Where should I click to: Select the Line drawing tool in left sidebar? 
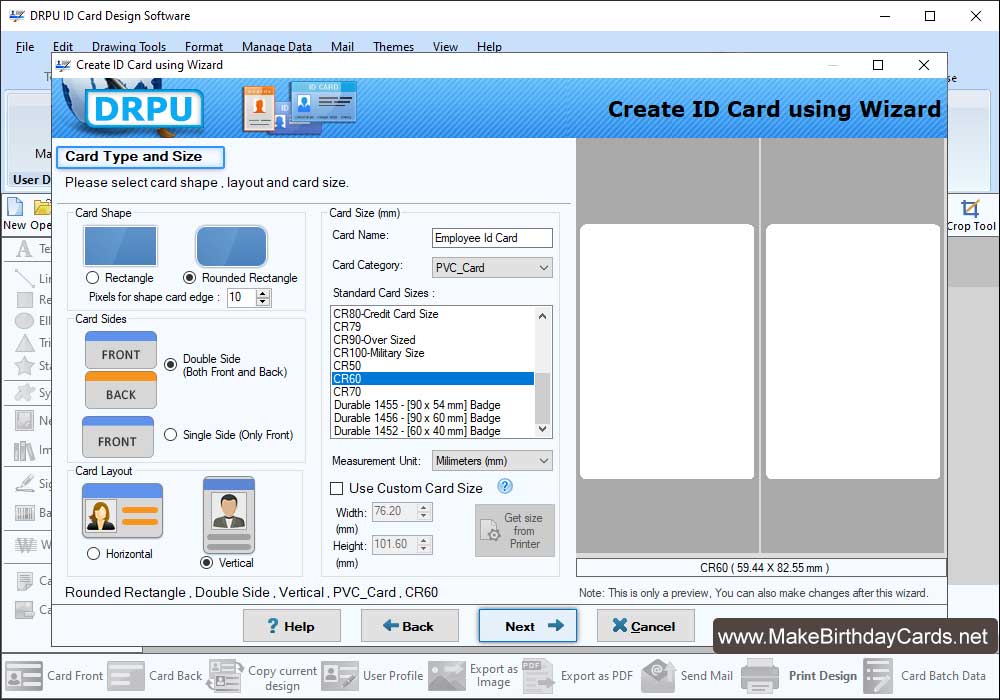pyautogui.click(x=24, y=278)
